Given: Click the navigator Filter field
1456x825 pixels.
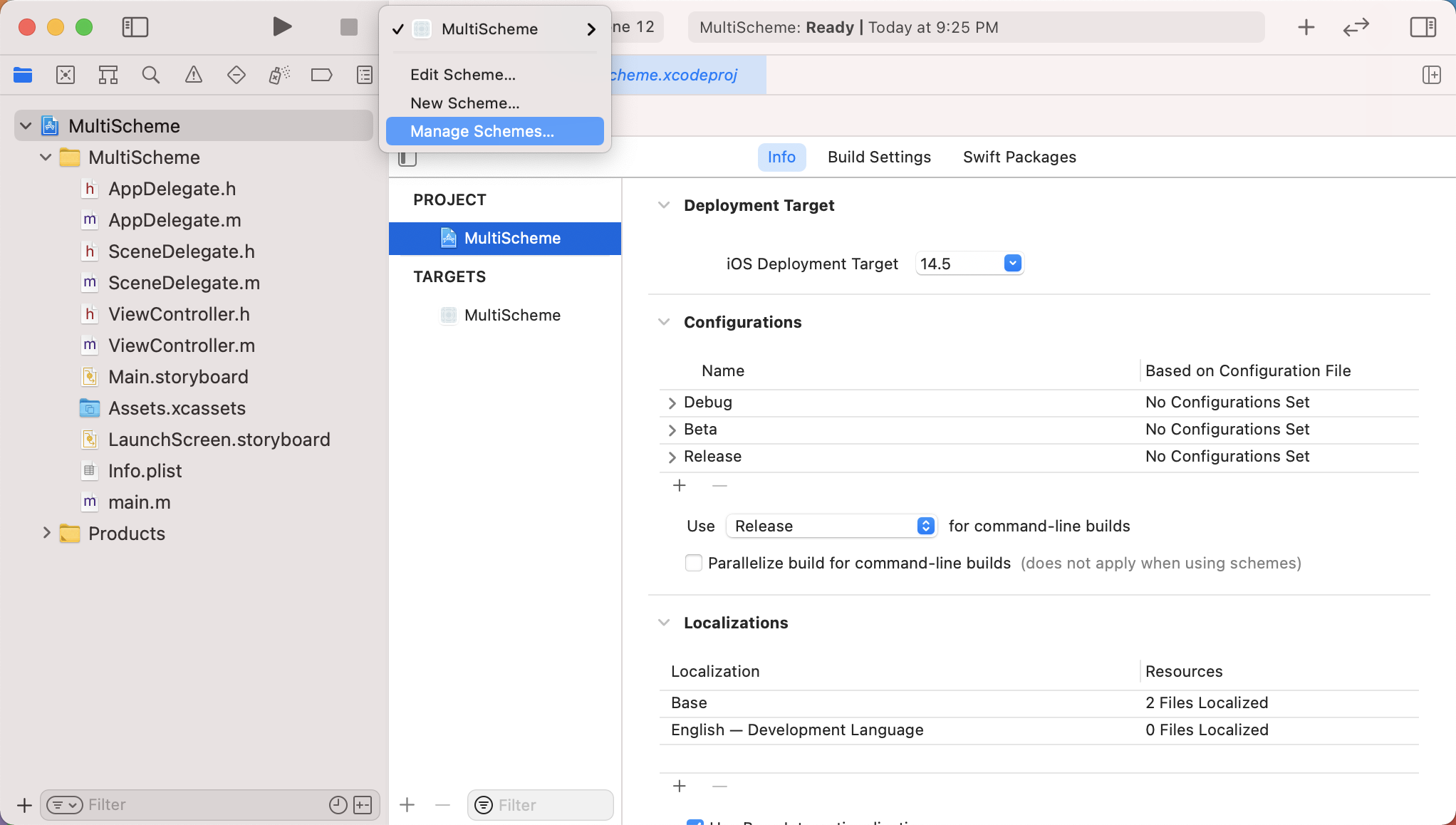Looking at the screenshot, I should point(199,805).
